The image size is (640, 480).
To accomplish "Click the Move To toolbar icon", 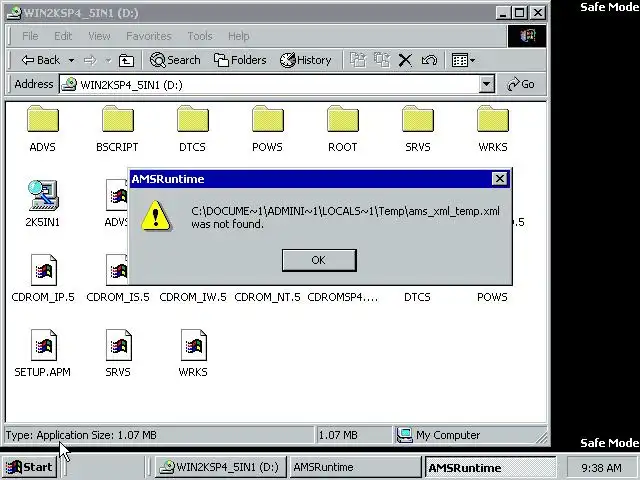I will point(358,60).
